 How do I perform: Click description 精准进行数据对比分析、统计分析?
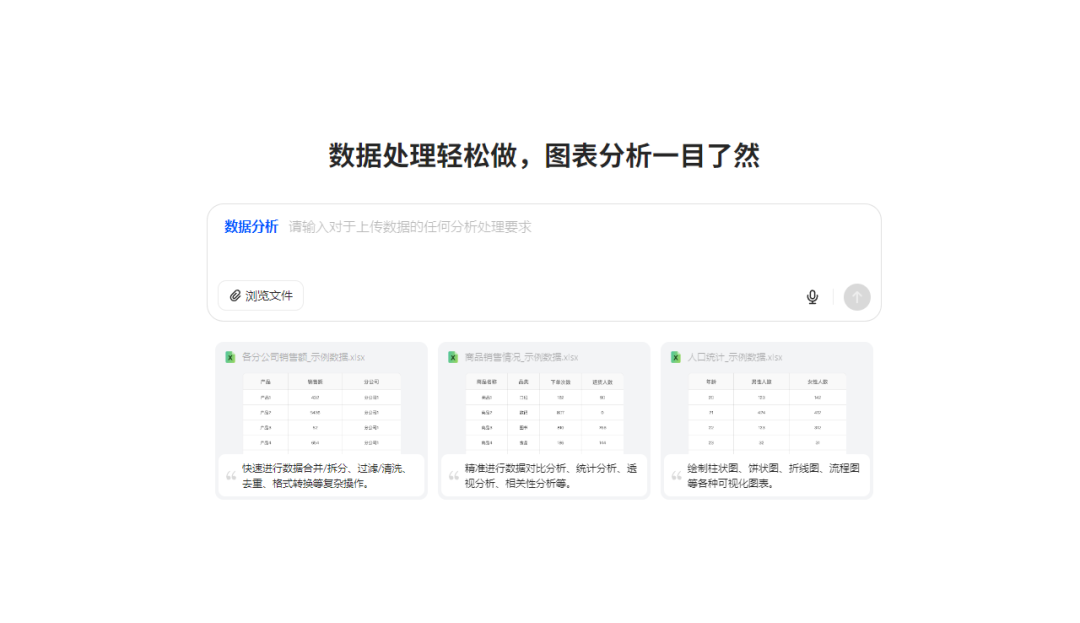point(550,476)
